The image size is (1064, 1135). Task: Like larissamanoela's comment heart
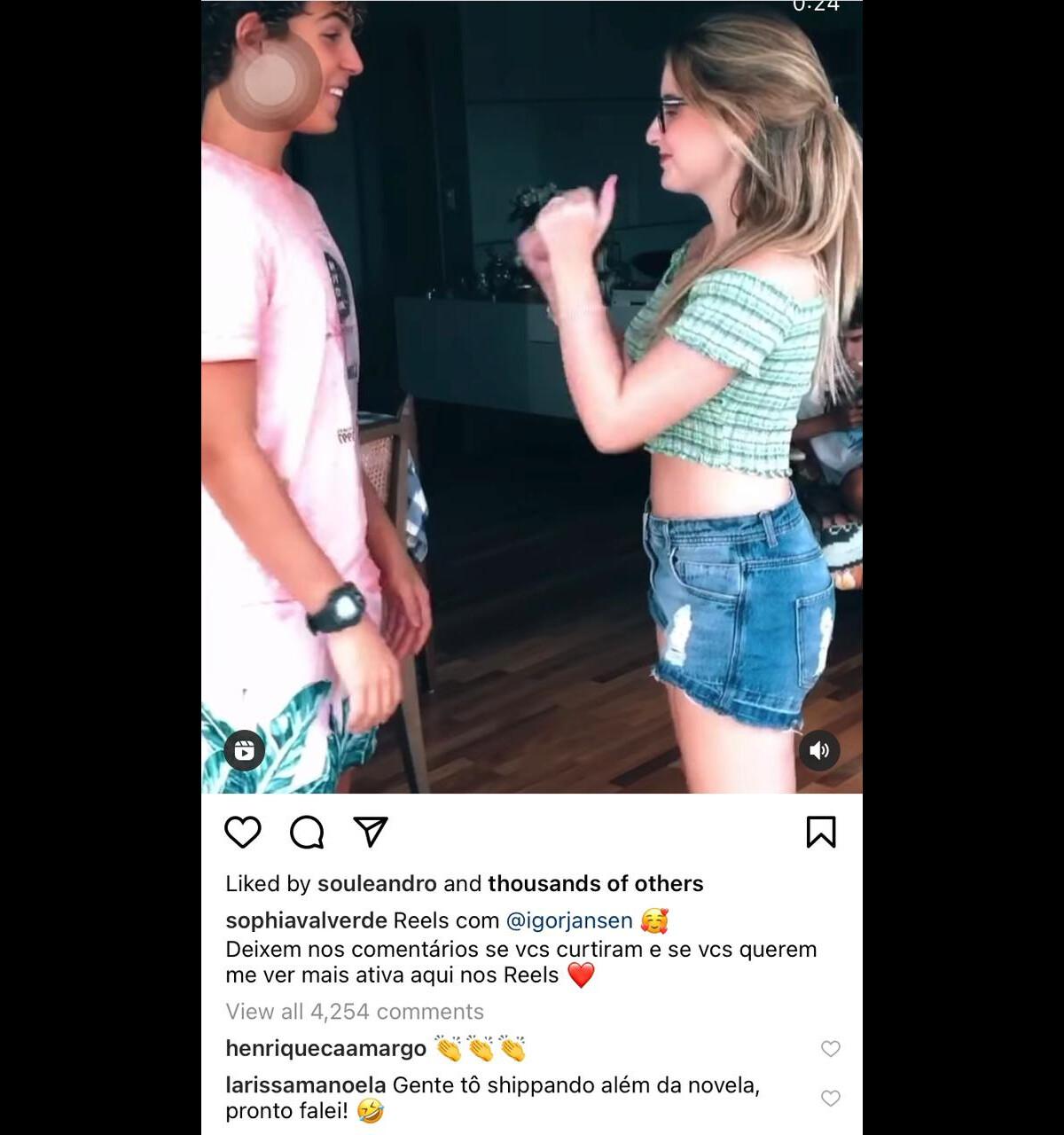[831, 1099]
